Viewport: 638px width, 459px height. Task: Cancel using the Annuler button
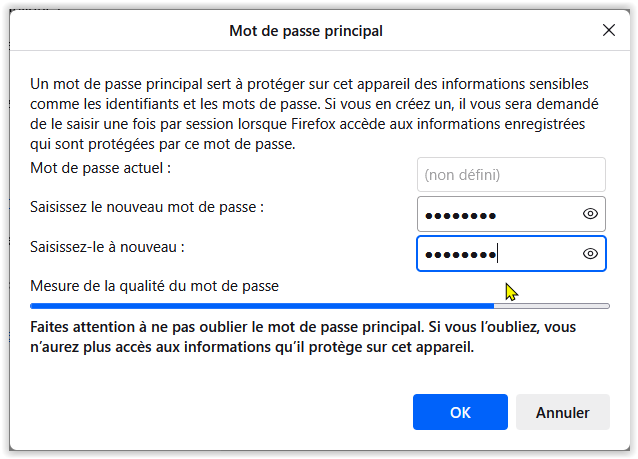(563, 412)
